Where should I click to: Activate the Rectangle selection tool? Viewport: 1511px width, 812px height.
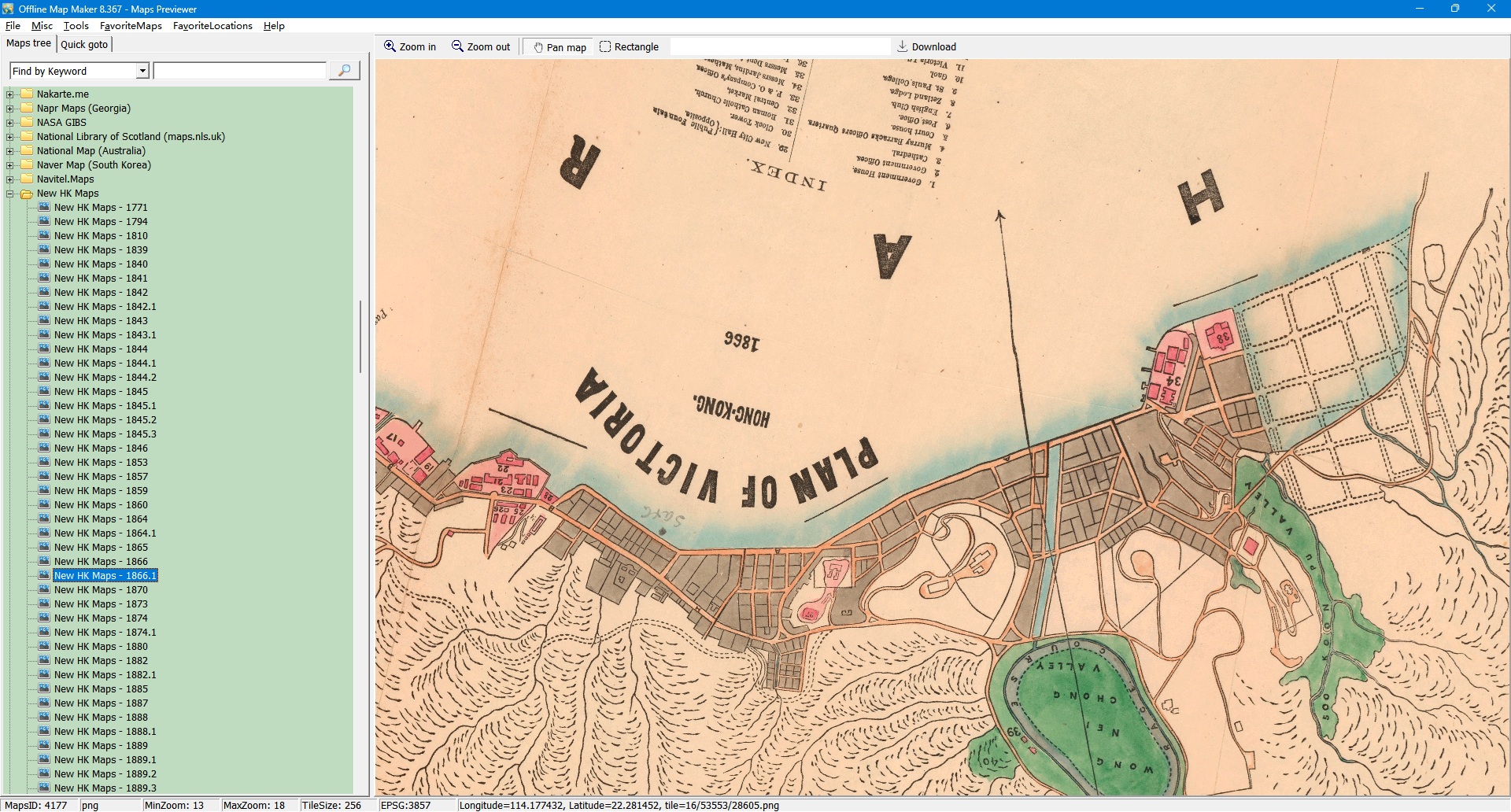coord(604,46)
